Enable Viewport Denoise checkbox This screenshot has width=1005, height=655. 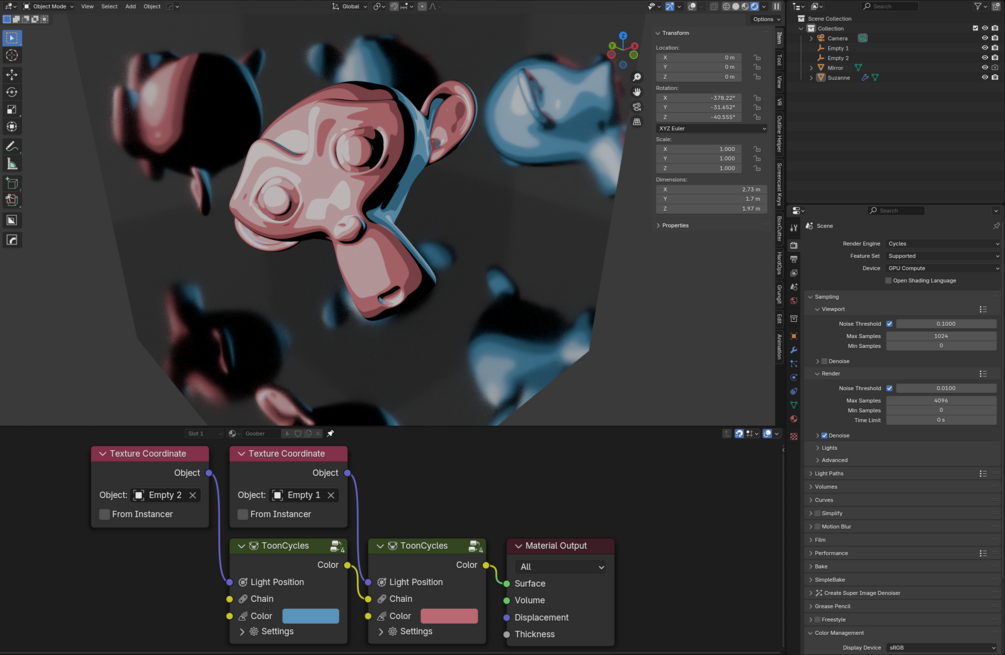824,361
